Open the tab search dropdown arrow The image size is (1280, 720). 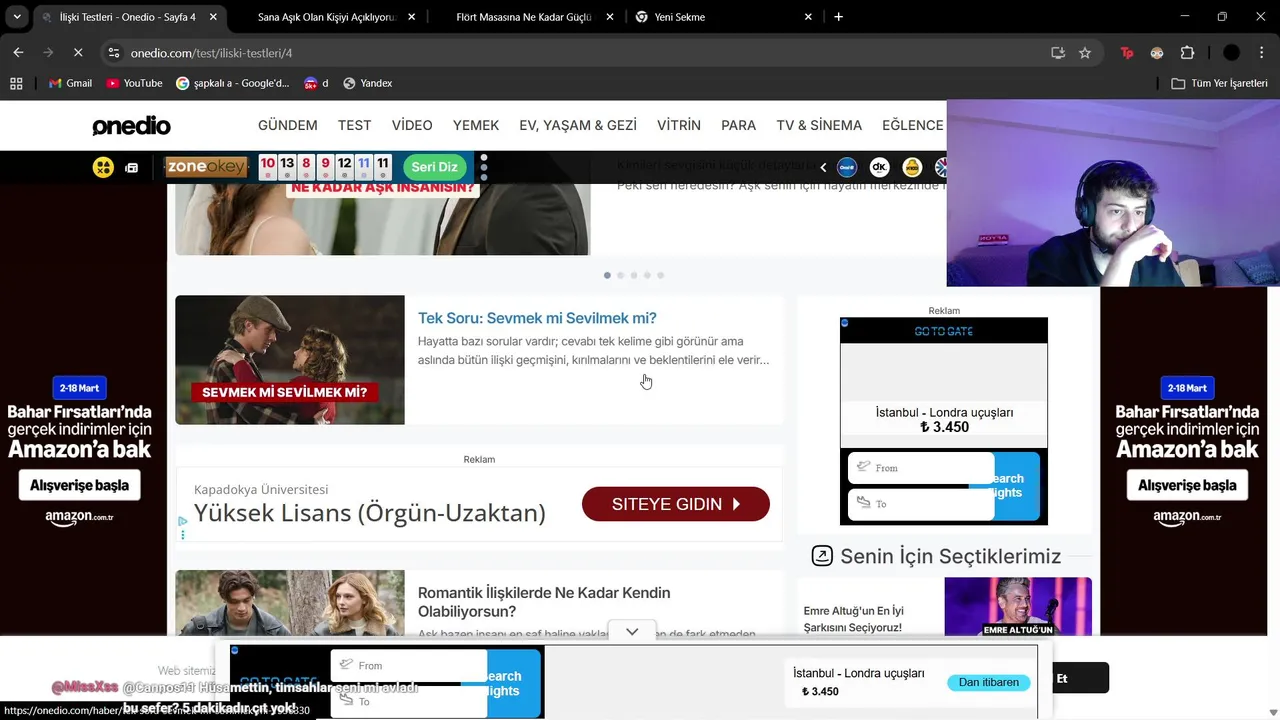17,17
